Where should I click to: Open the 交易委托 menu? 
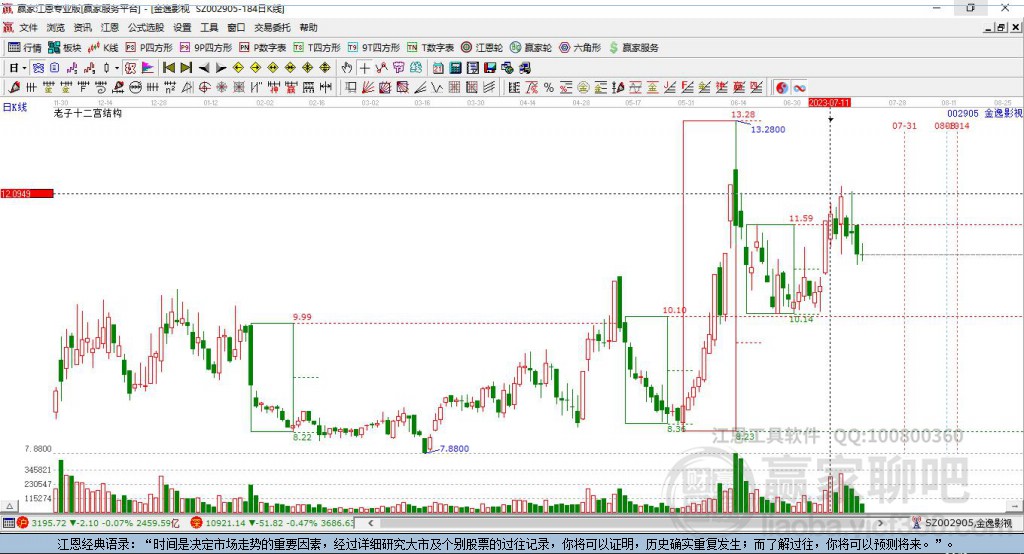pyautogui.click(x=272, y=27)
